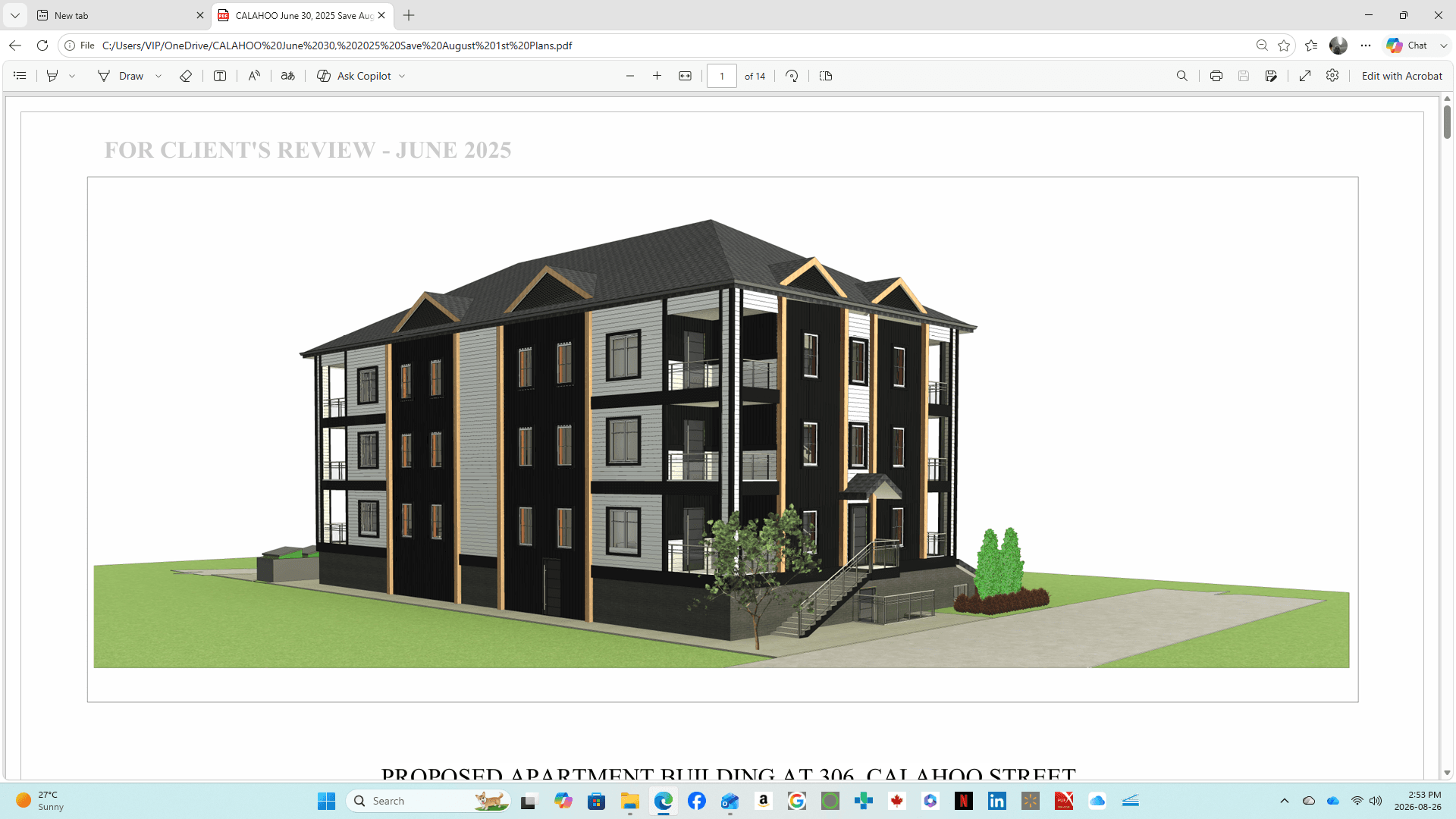Open the table of contents panel
This screenshot has width=1456, height=819.
tap(20, 76)
